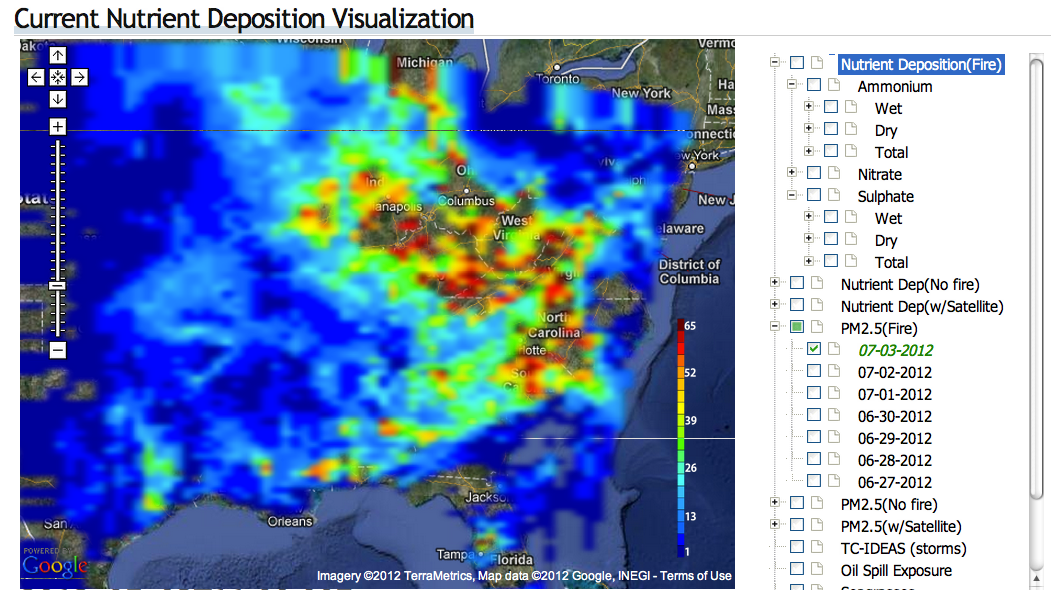Expand the PM2.5(w/Satellite) node

[x=775, y=524]
